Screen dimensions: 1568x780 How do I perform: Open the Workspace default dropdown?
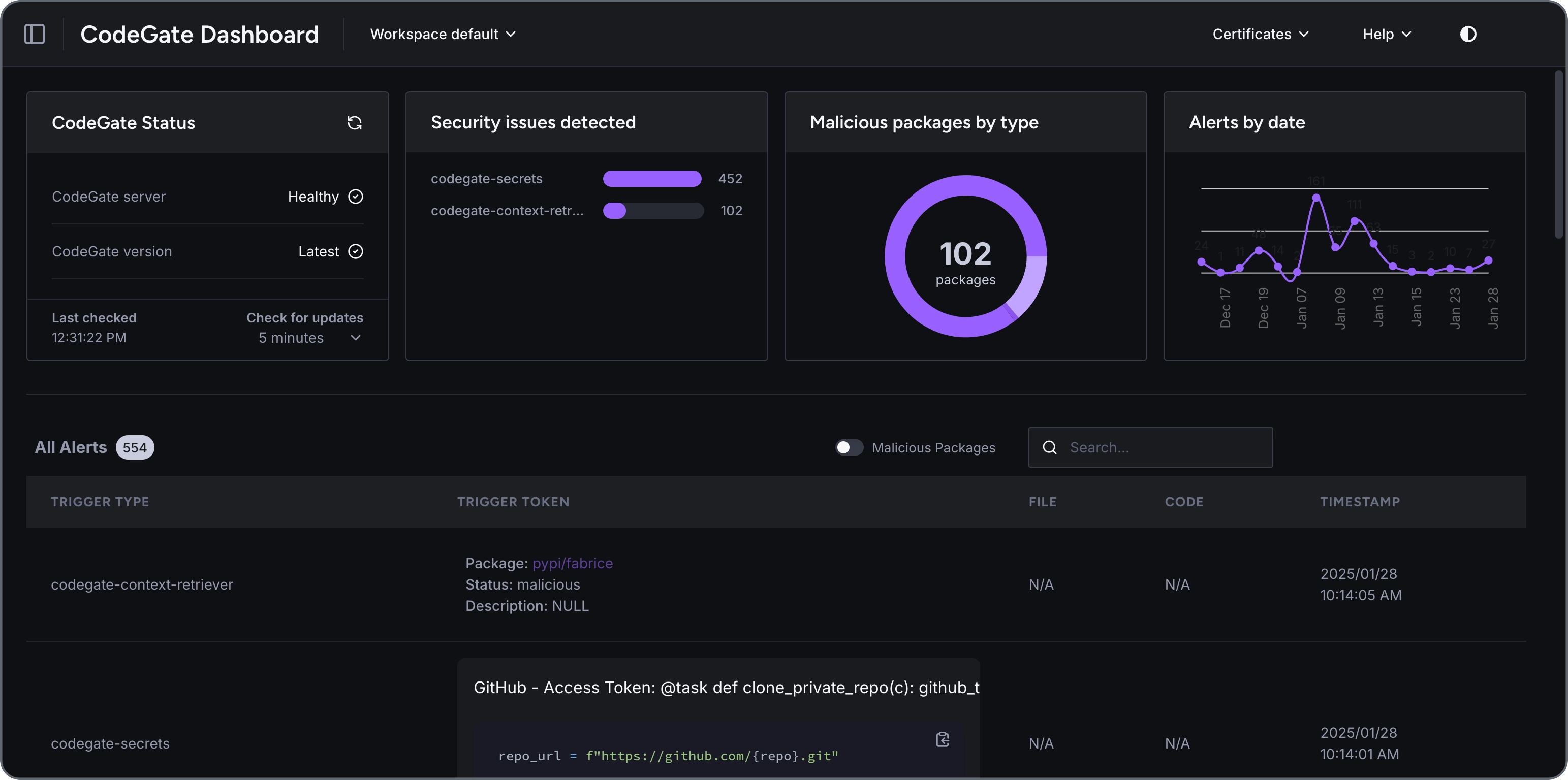pos(443,34)
